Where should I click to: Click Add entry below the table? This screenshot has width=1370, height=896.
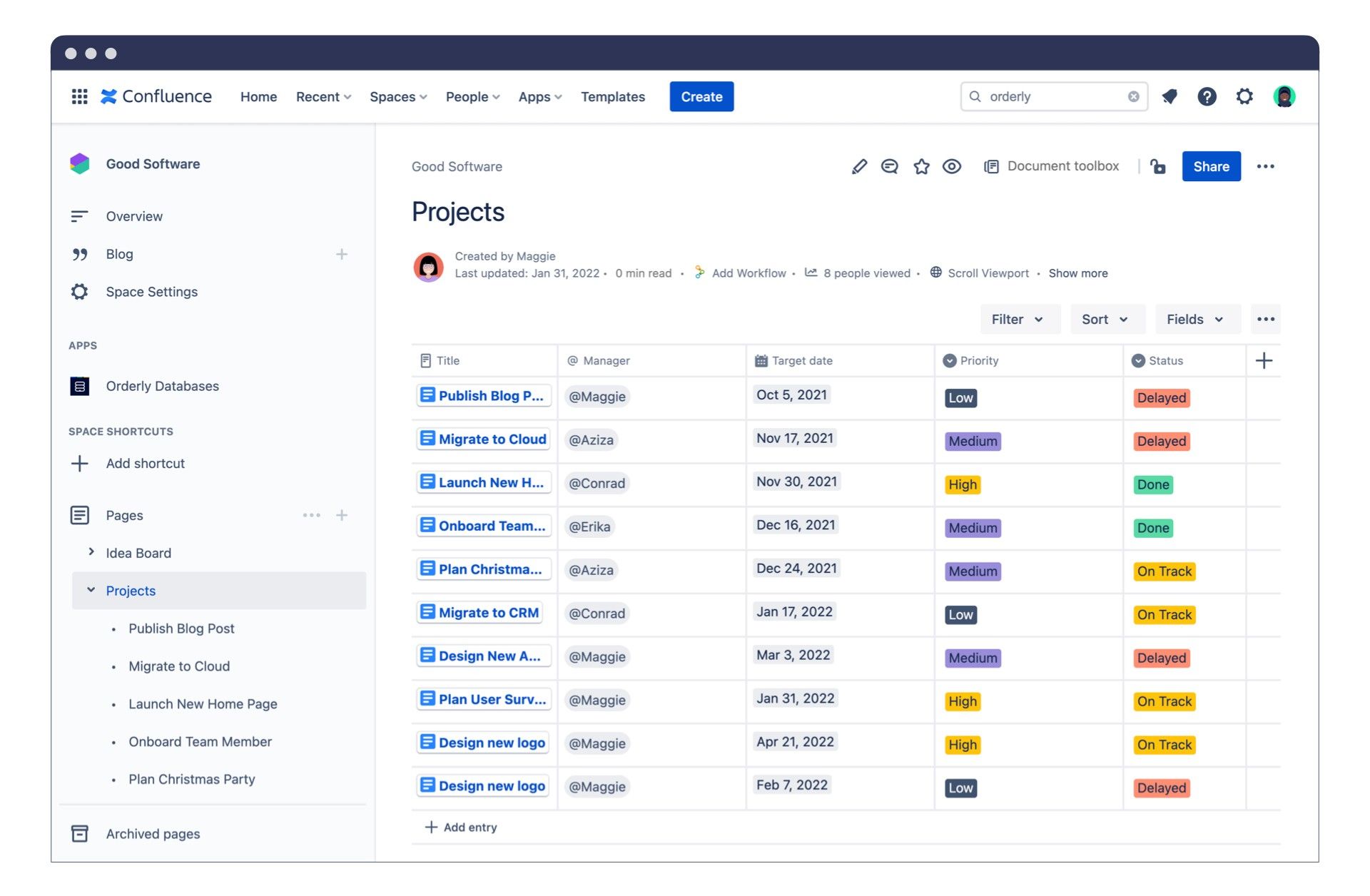[x=461, y=827]
